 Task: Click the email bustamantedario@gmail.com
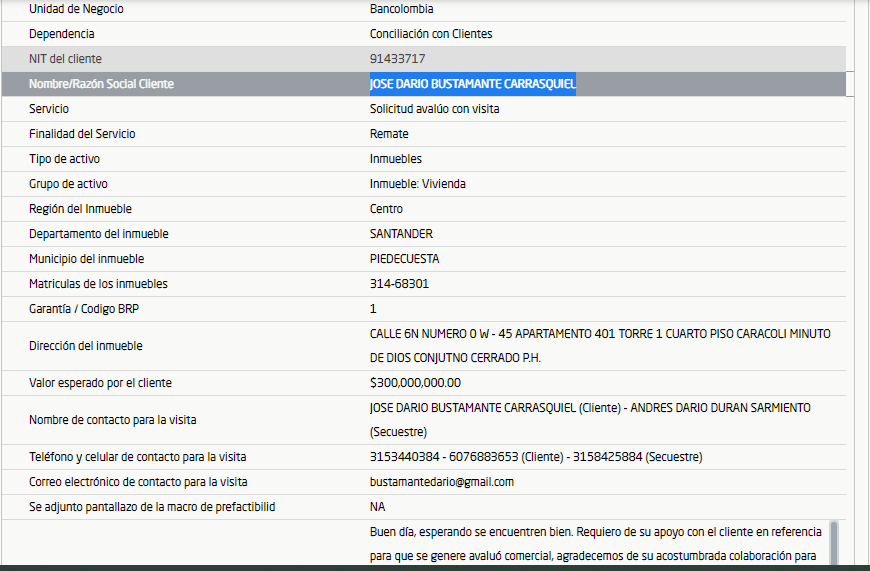pyautogui.click(x=441, y=482)
